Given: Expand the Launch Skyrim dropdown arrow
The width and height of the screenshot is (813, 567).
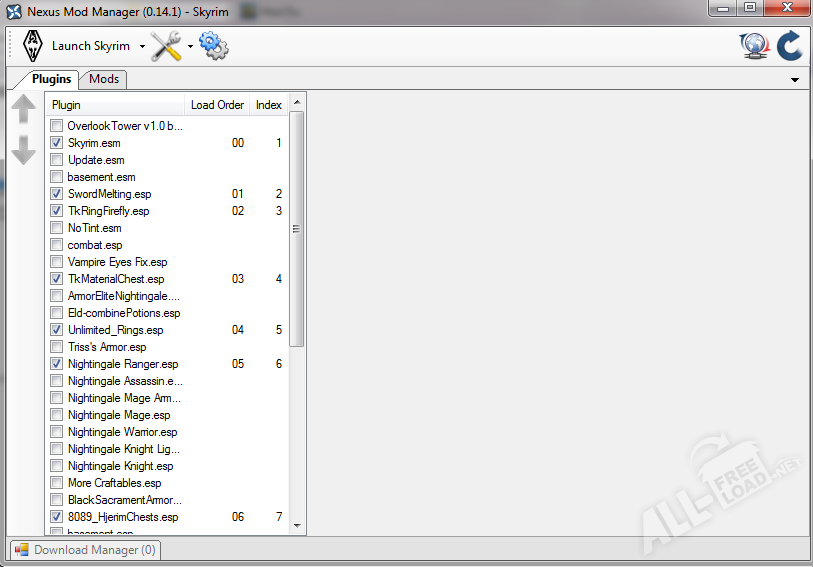Looking at the screenshot, I should pos(142,47).
